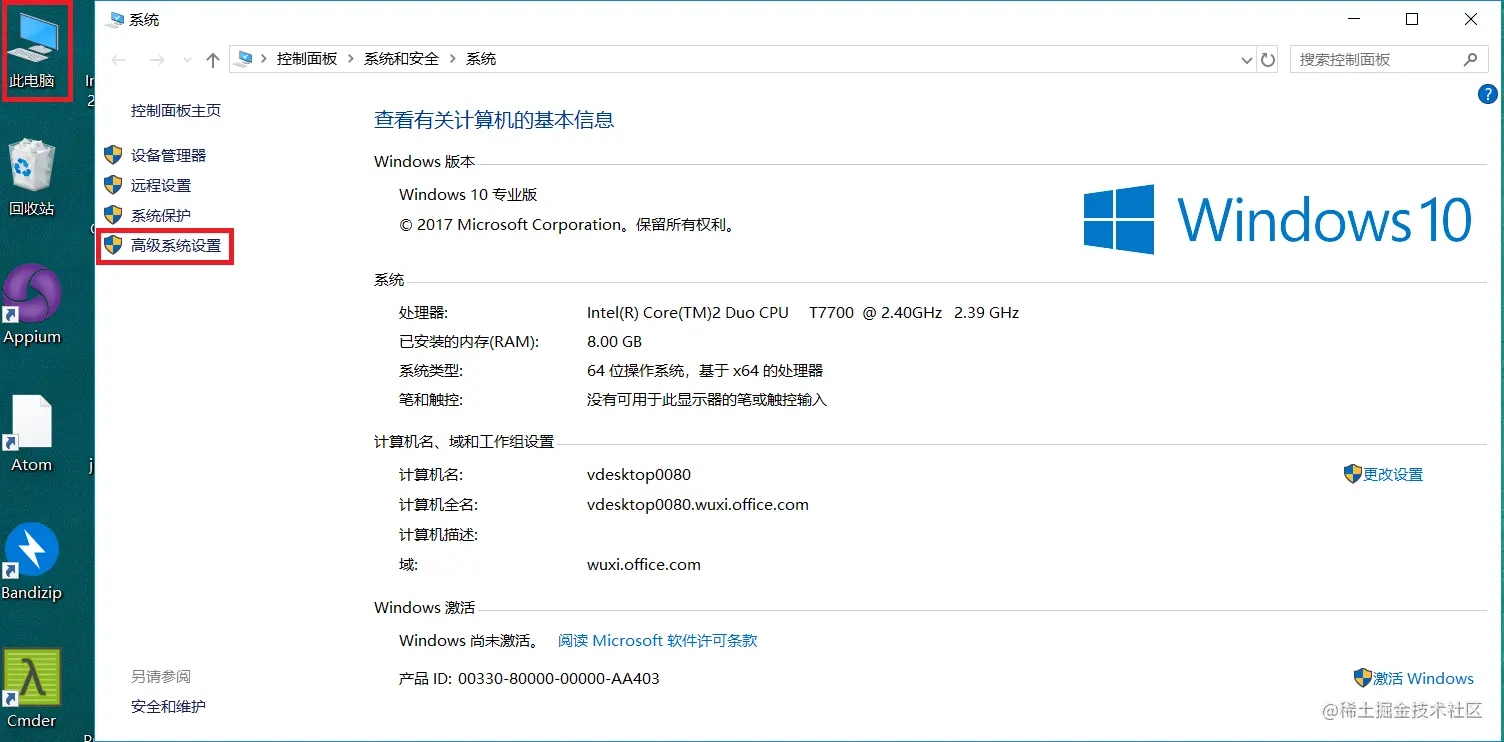
Task: Go up one level arrow
Action: [x=212, y=60]
